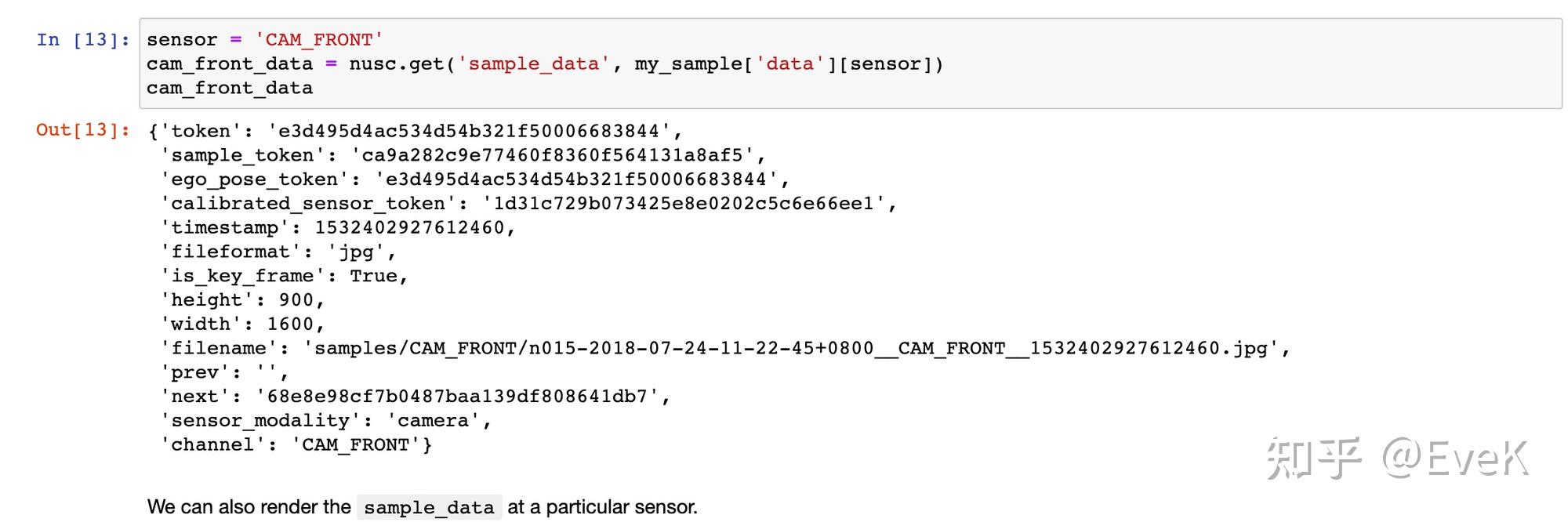Click the width value 1600
The width and height of the screenshot is (1568, 522).
290,324
